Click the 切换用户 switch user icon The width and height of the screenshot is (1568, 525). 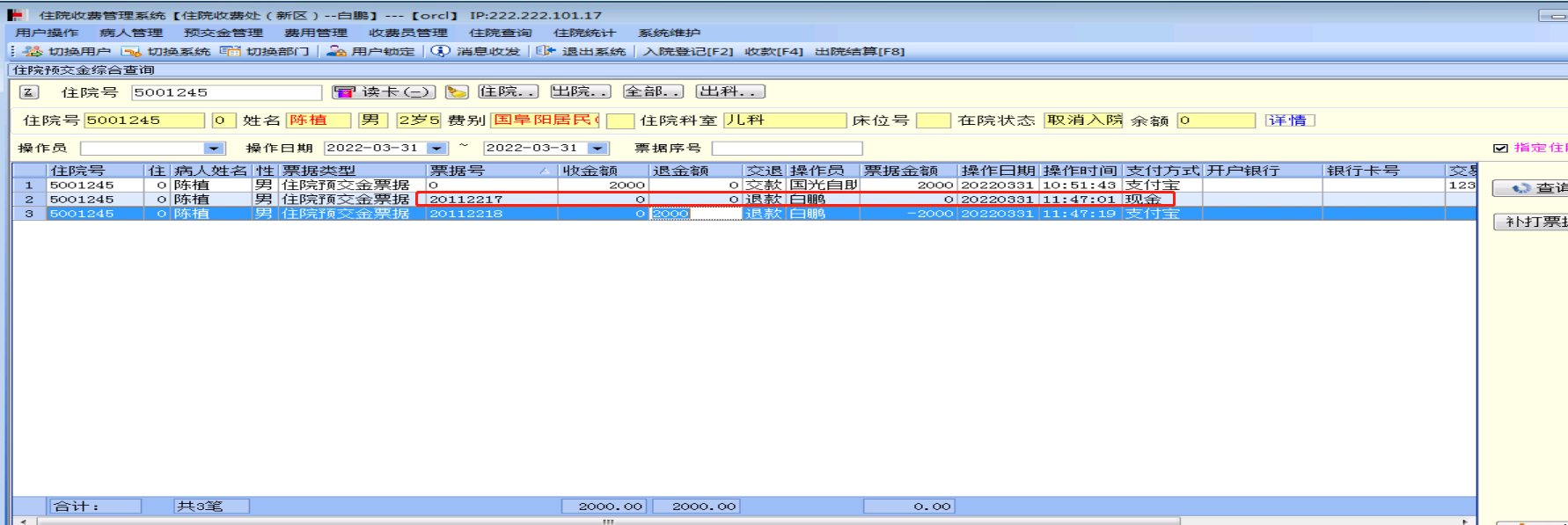(33, 51)
